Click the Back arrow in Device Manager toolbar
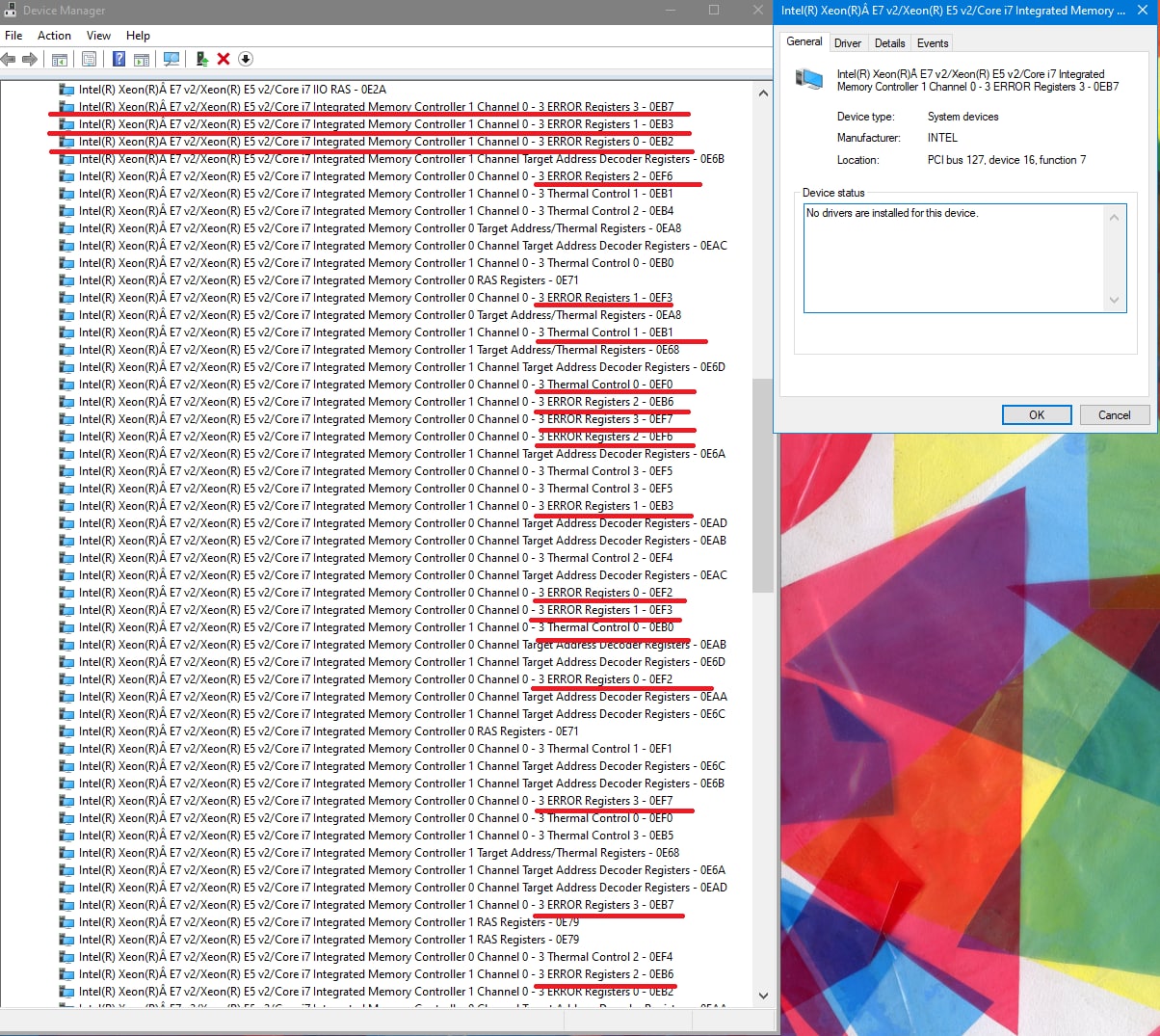Screen dimensions: 1160x1036 pyautogui.click(x=9, y=59)
